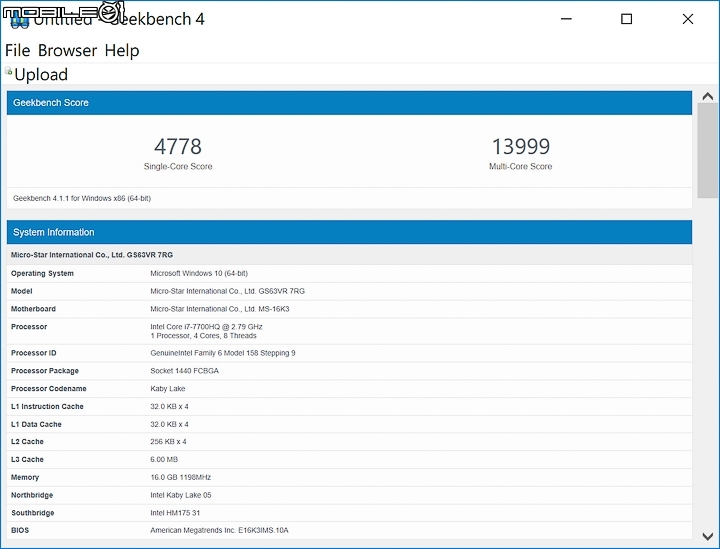Click the Processor ID label
Image resolution: width=720 pixels, height=549 pixels.
(x=34, y=353)
